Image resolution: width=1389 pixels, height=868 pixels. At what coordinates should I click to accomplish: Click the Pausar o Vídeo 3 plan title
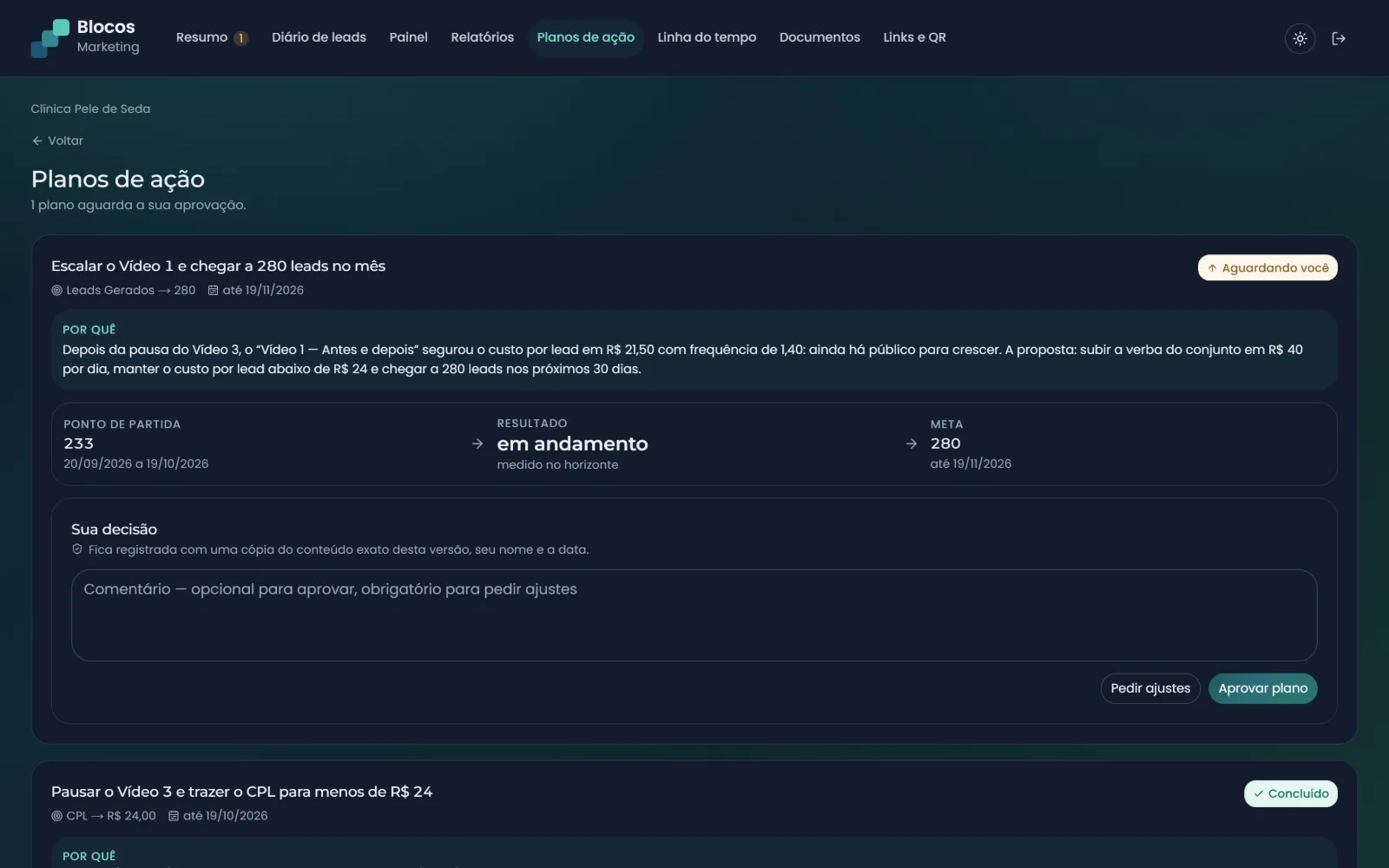click(x=241, y=792)
